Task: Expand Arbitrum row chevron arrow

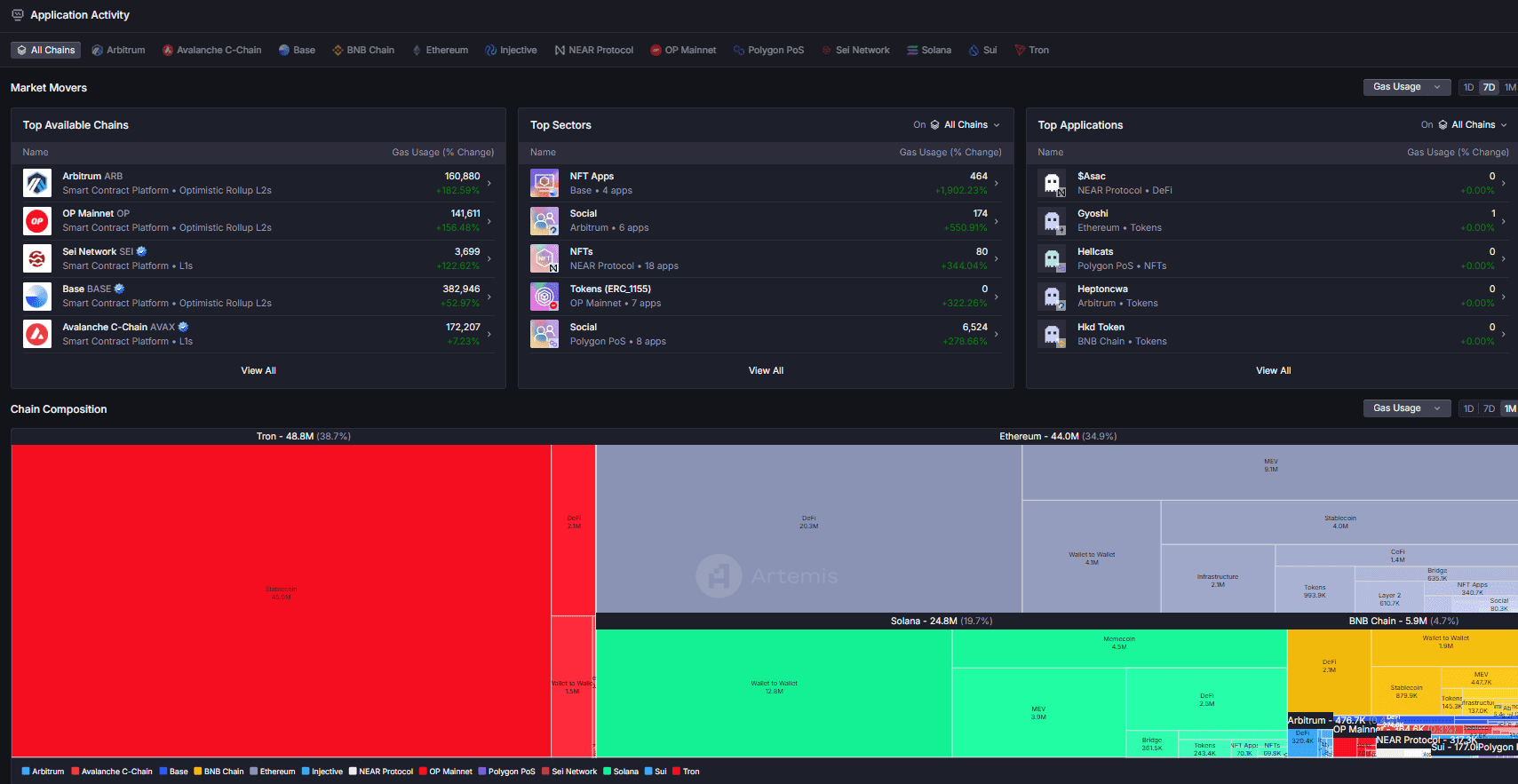Action: pos(489,183)
